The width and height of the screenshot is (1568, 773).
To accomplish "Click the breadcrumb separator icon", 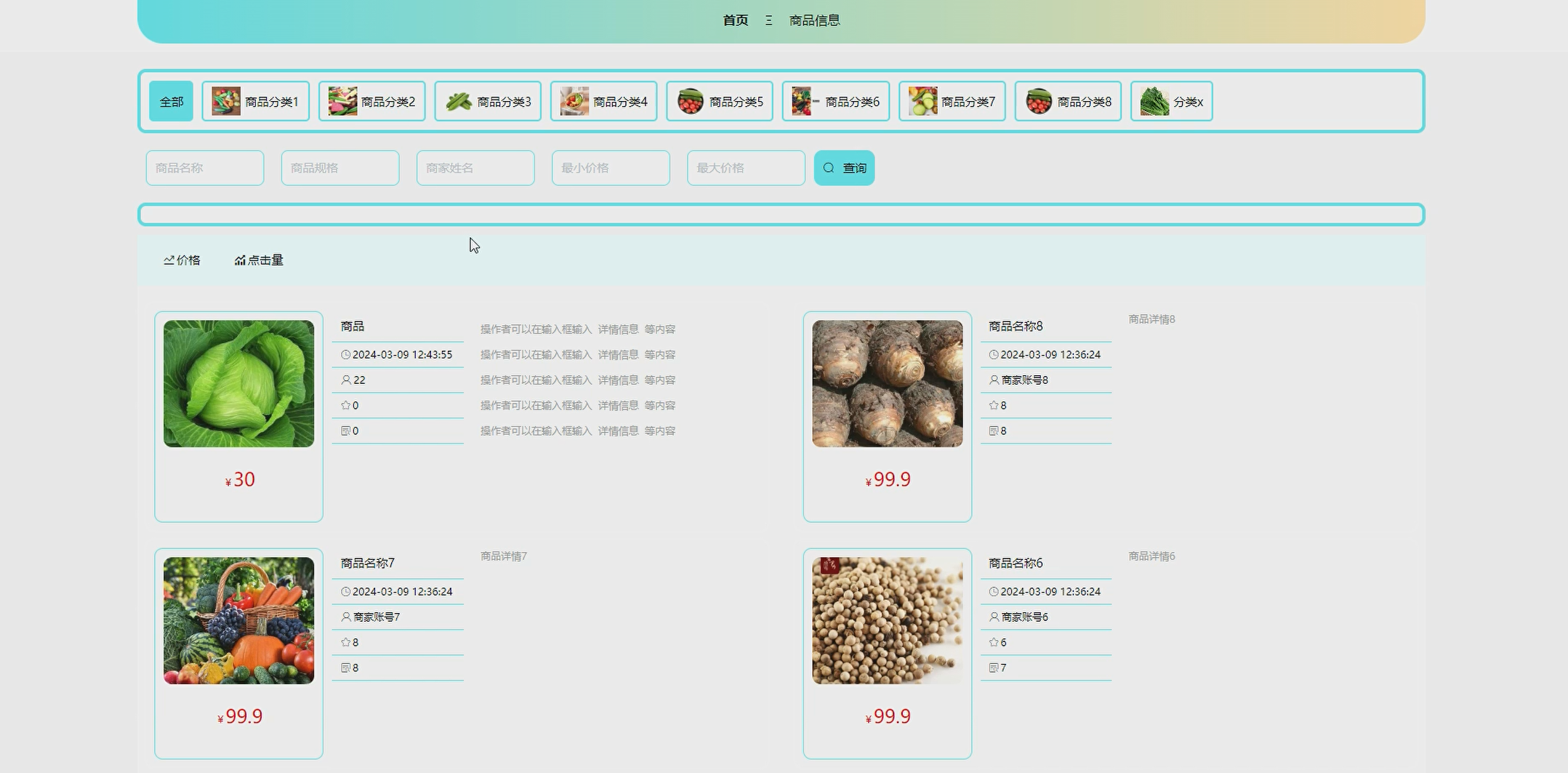I will click(x=768, y=20).
